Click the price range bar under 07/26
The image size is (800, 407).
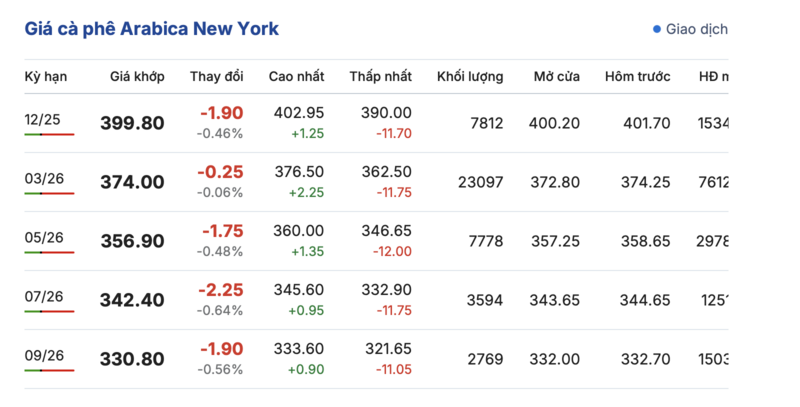coord(49,312)
